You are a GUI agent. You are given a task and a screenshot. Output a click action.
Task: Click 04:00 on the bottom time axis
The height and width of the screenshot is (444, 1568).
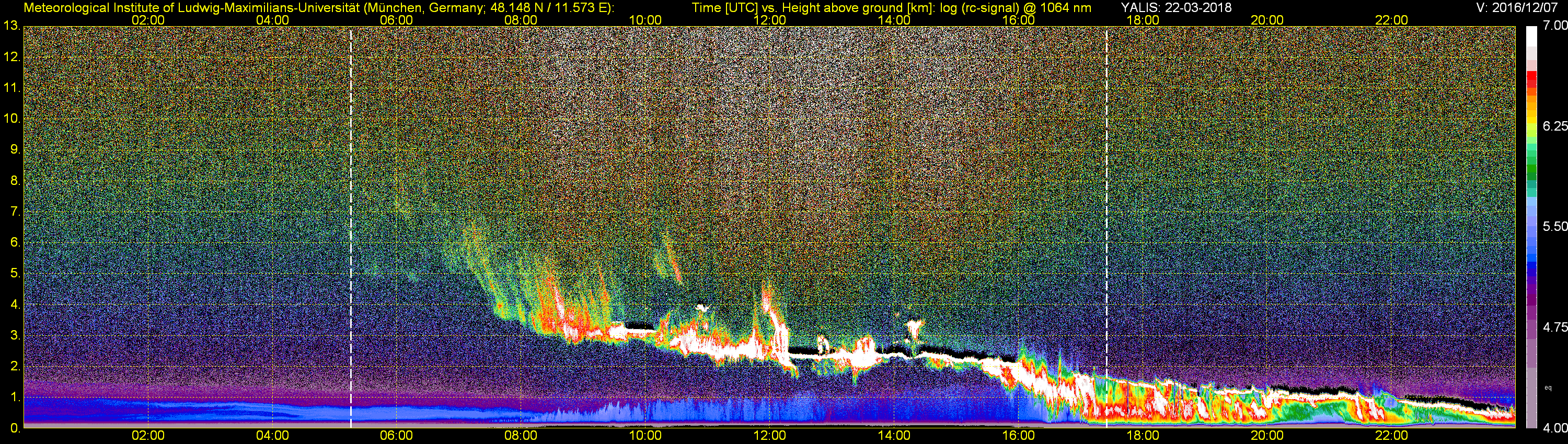tap(272, 436)
